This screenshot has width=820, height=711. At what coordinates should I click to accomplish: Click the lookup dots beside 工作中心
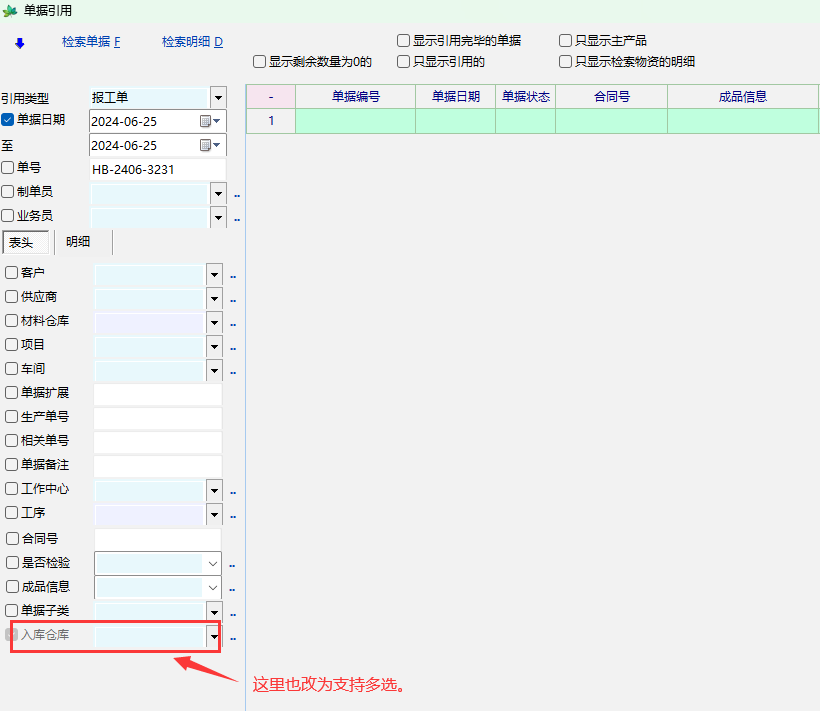tap(232, 492)
